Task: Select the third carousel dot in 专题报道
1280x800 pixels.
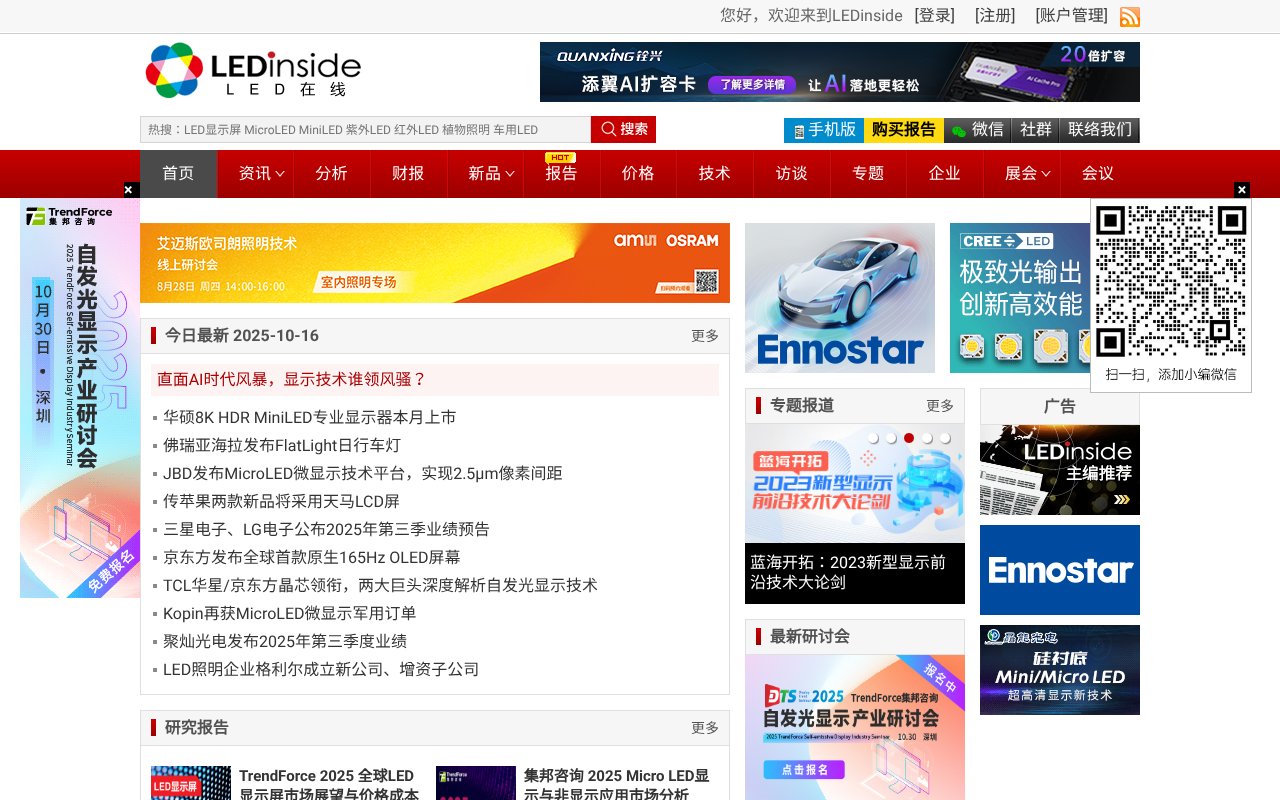Action: (909, 437)
